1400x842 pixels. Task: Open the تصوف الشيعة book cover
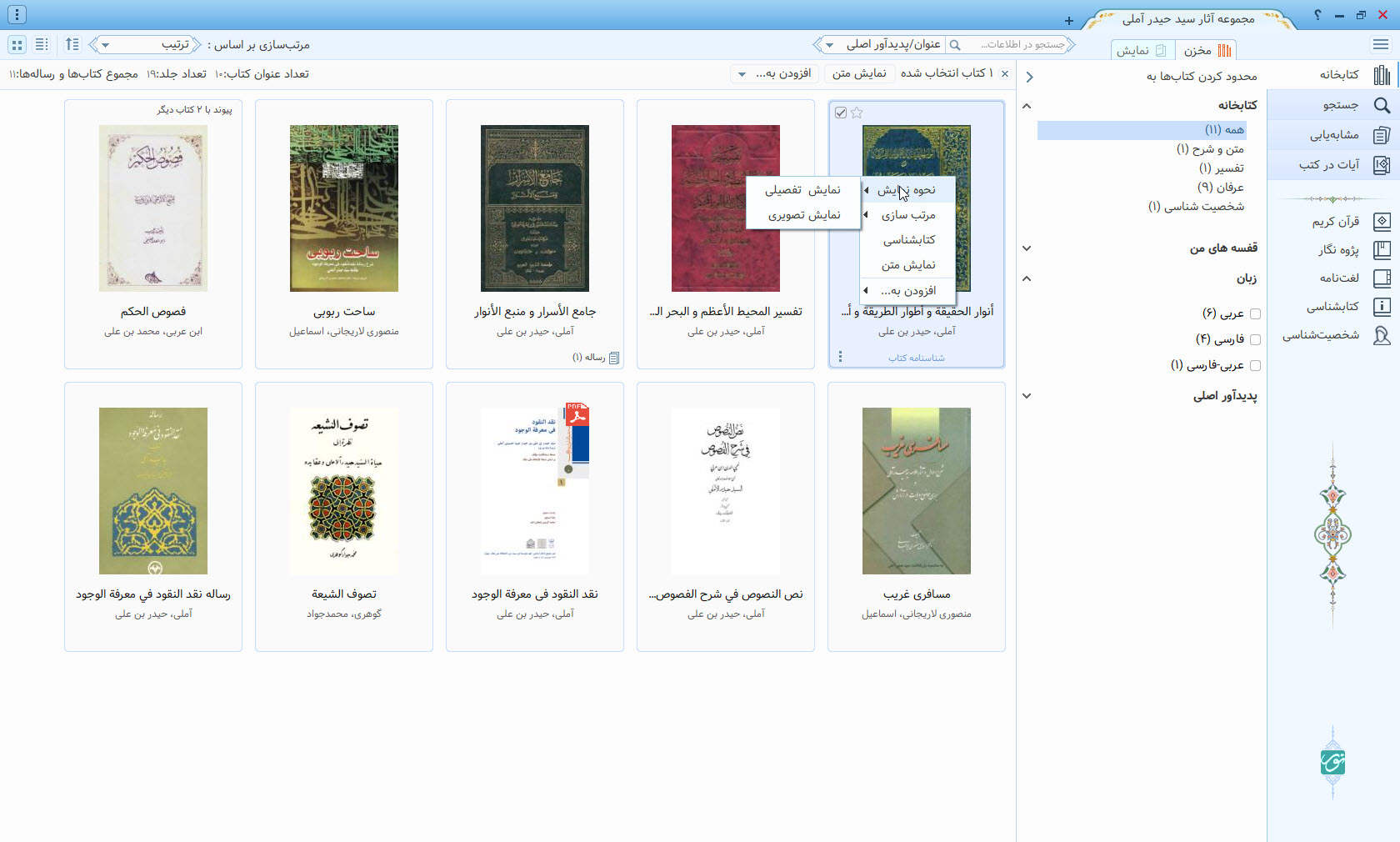click(x=344, y=491)
